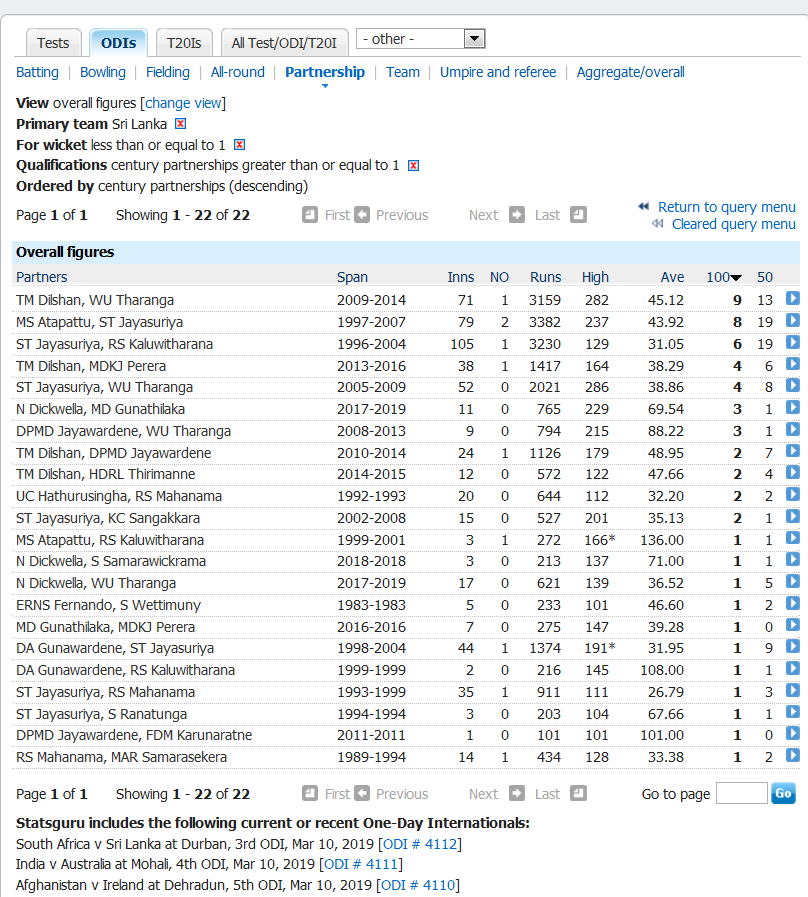Viewport: 808px width, 897px height.
Task: Open the All Test/ODI/T20I tab
Action: [x=284, y=43]
